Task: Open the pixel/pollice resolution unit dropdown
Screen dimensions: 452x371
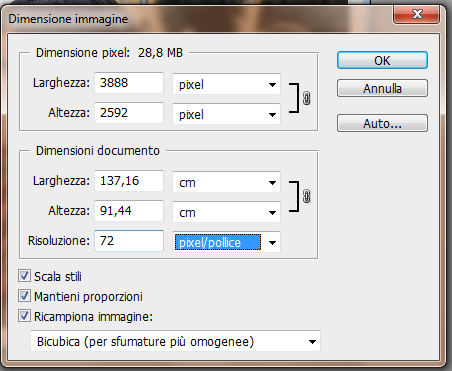Action: [226, 242]
